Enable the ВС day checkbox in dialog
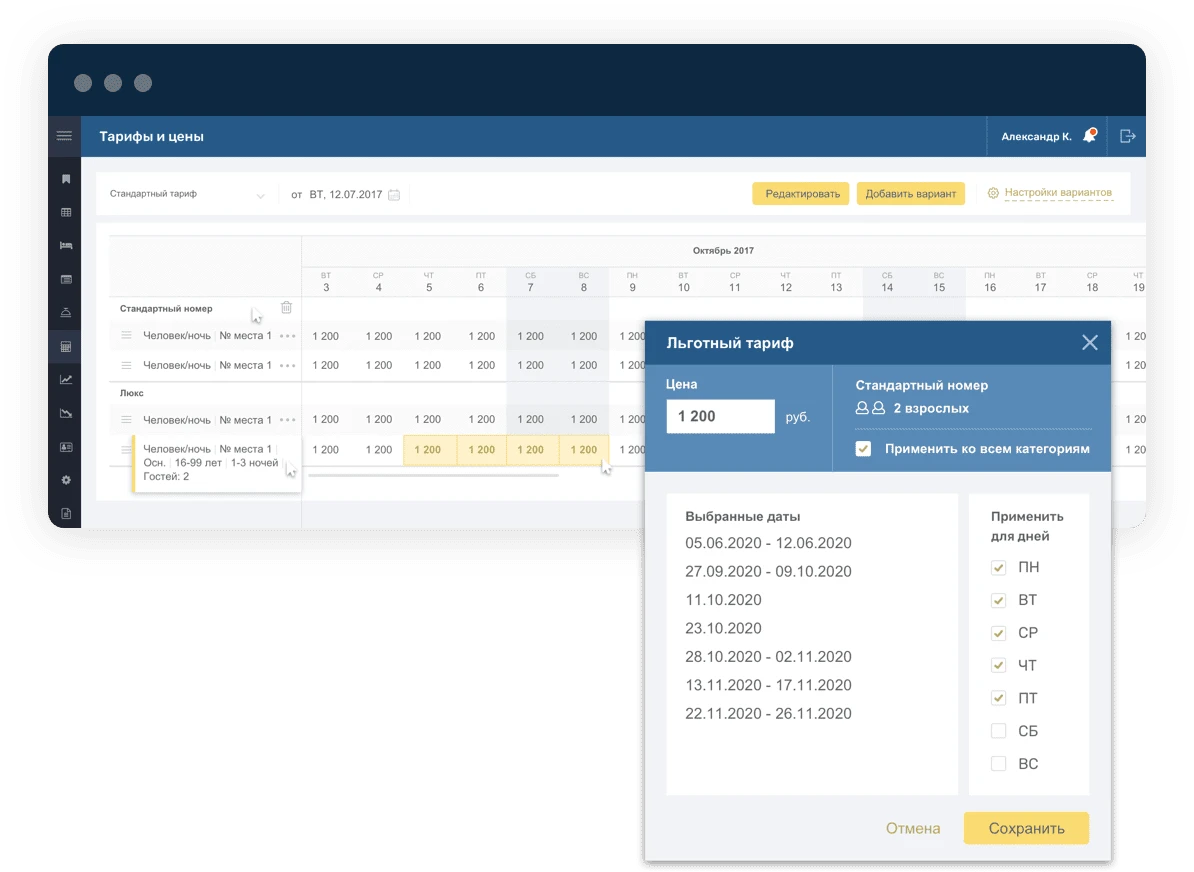The image size is (1194, 872). (x=998, y=763)
